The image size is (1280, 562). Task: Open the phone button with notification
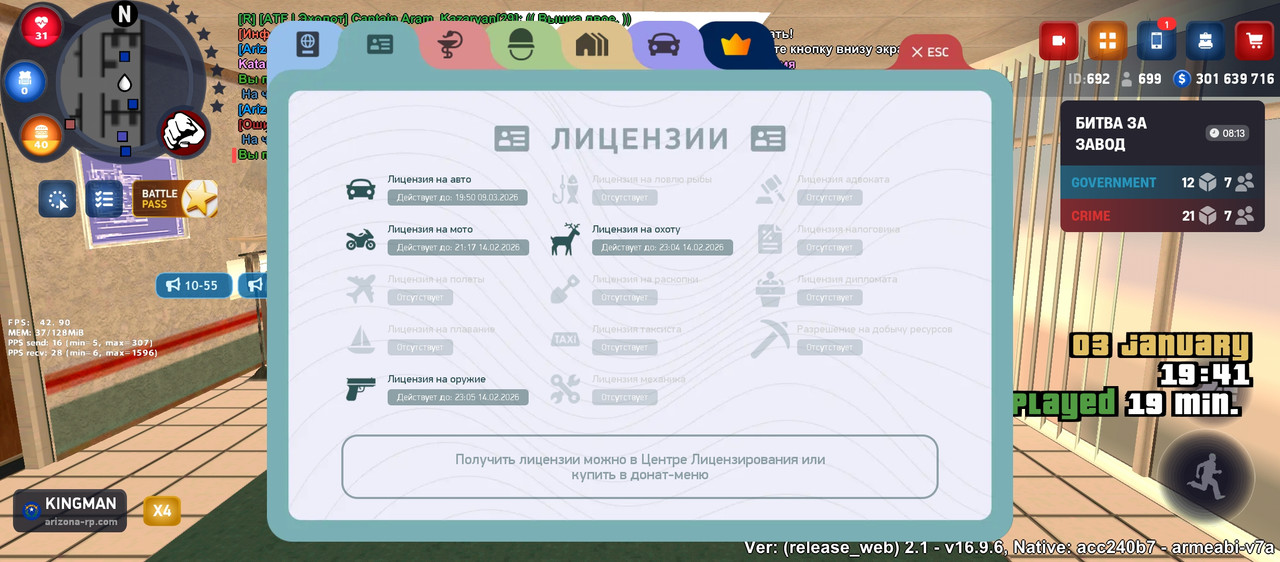1157,41
